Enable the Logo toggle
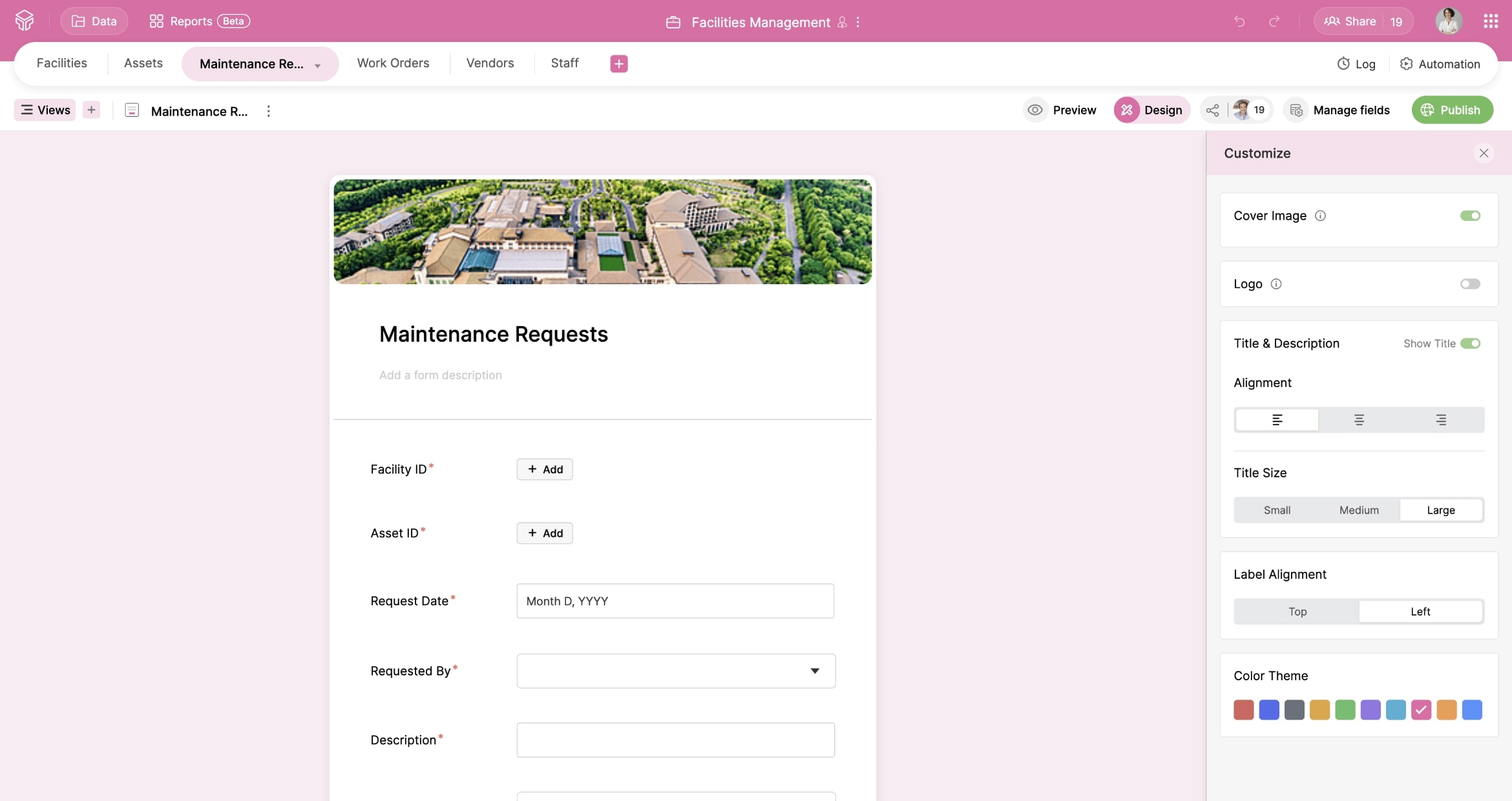This screenshot has width=1512, height=801. (x=1469, y=284)
